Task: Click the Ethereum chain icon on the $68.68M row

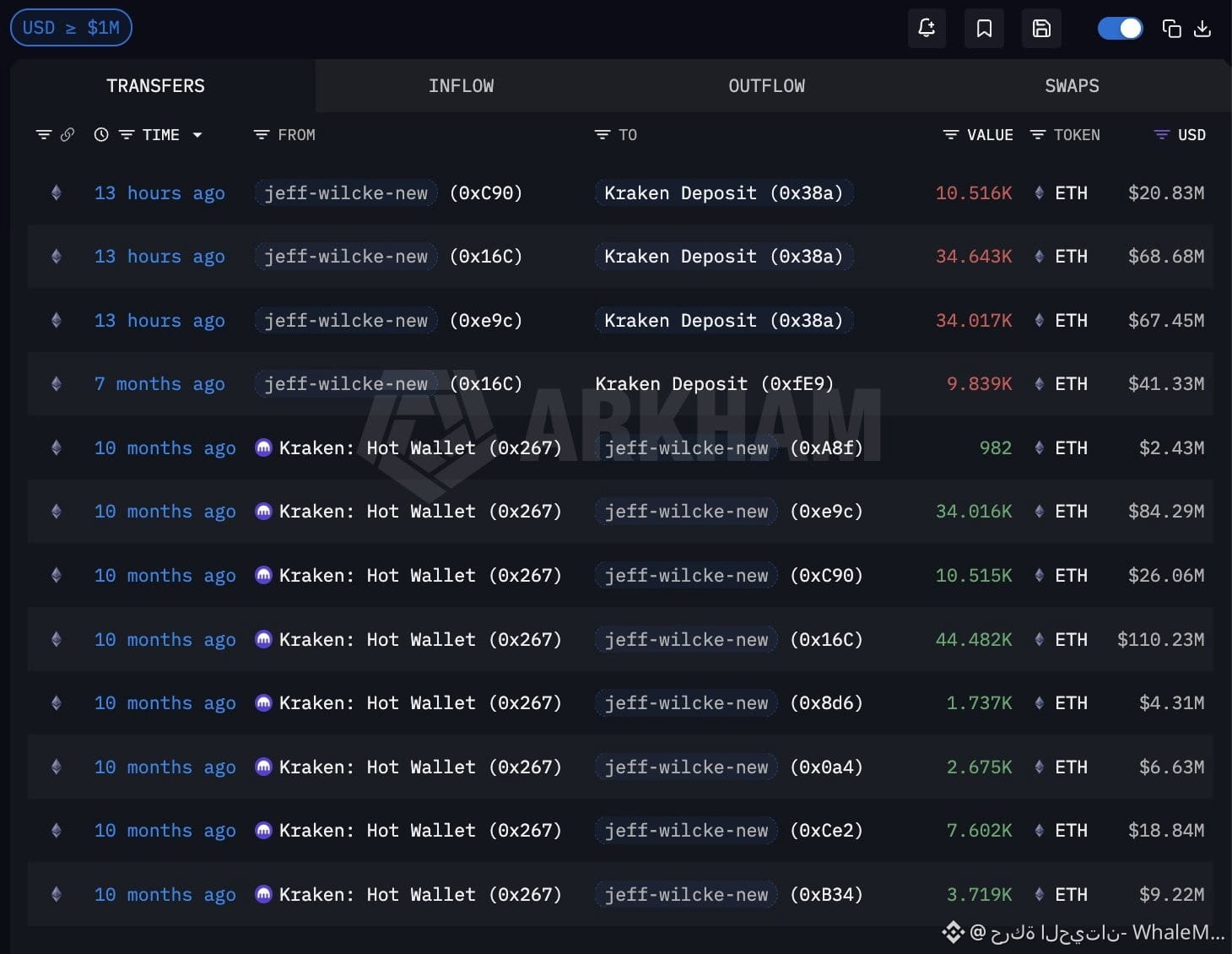Action: [57, 256]
